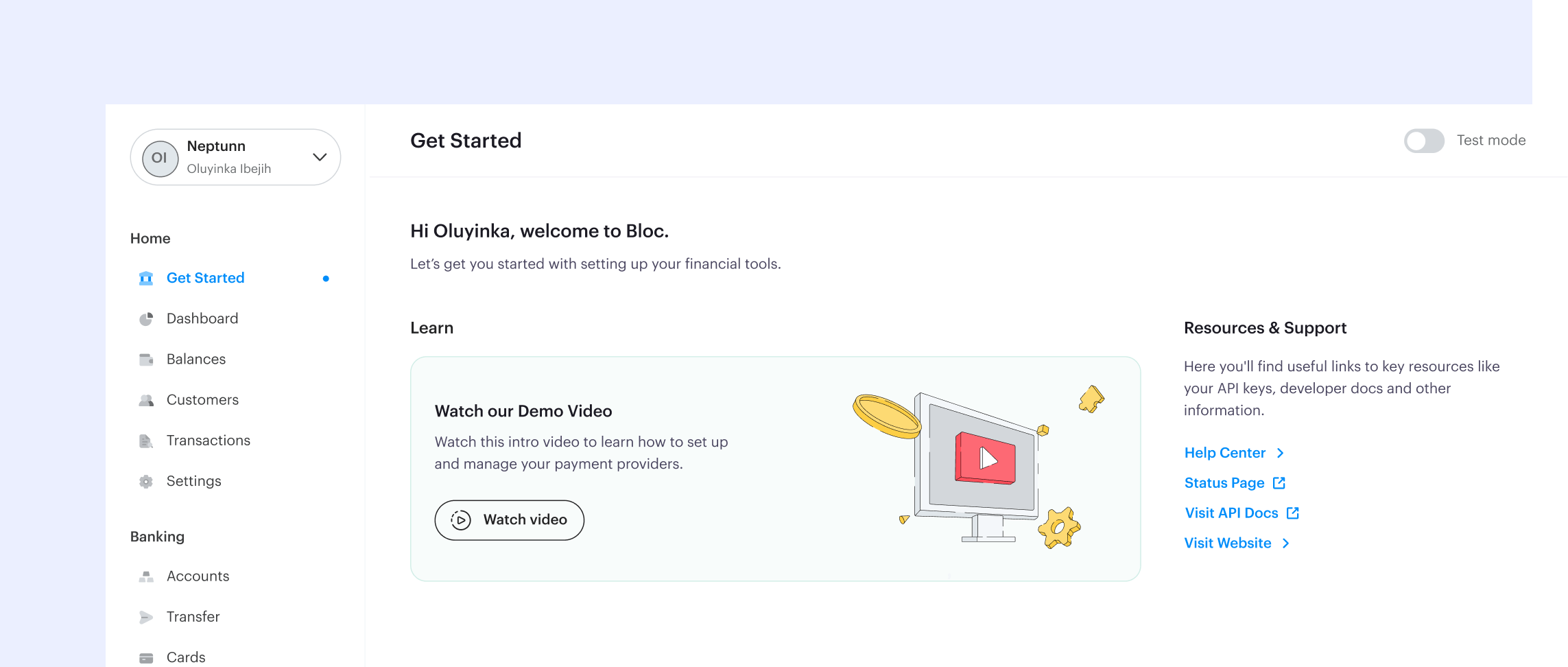The height and width of the screenshot is (667, 1568).
Task: Expand the Neptunn account dropdown chevron
Action: tap(320, 157)
